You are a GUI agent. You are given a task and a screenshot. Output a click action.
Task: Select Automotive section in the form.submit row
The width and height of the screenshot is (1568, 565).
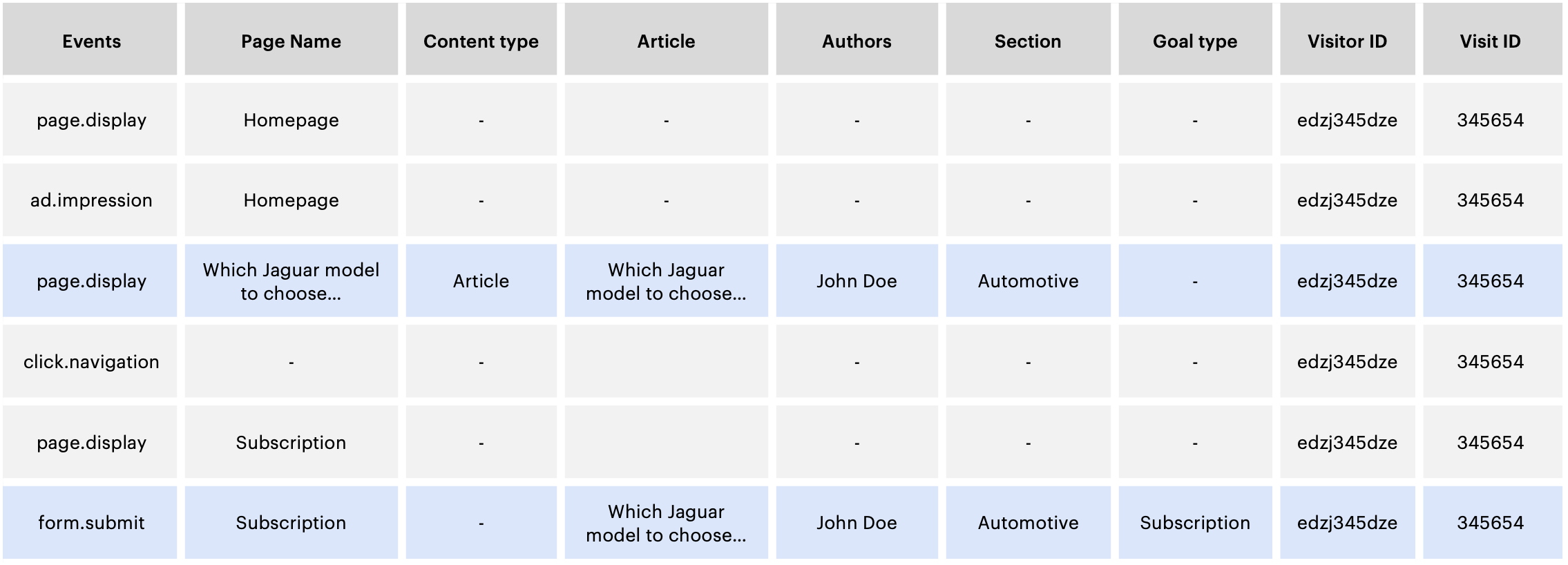(x=1028, y=523)
